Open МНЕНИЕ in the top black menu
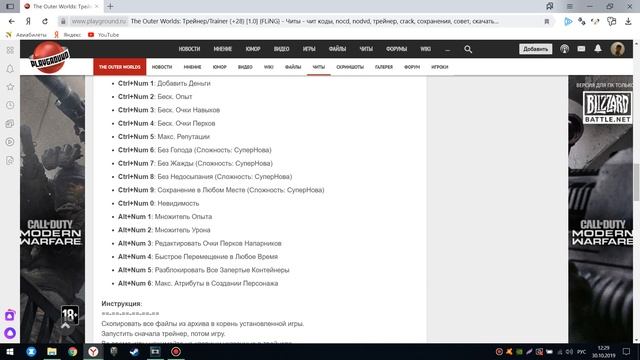 (x=222, y=49)
